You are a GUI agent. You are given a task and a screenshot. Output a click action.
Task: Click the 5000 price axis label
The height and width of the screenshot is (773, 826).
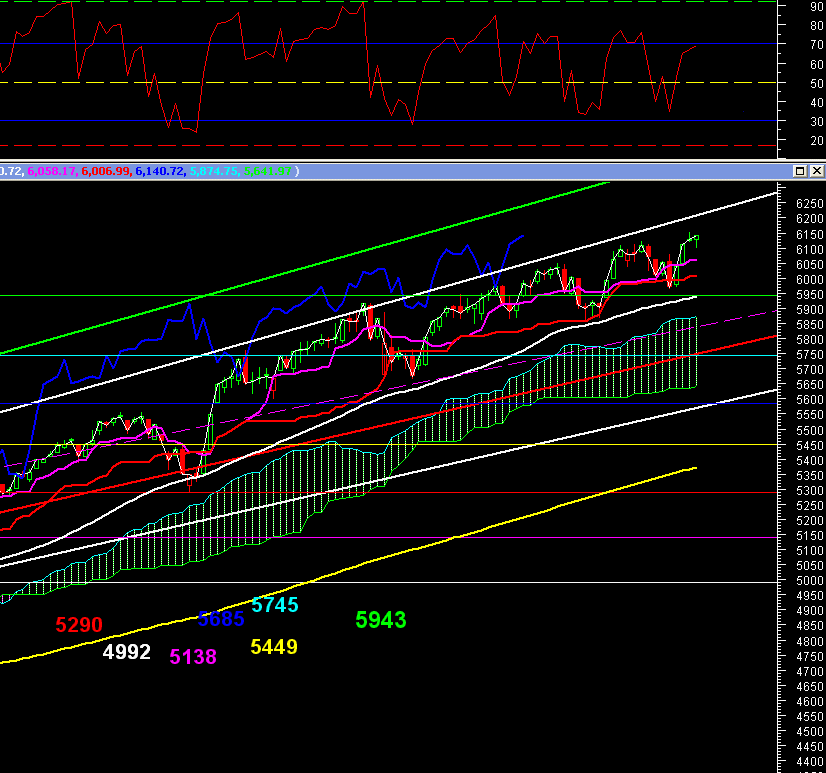coord(810,581)
